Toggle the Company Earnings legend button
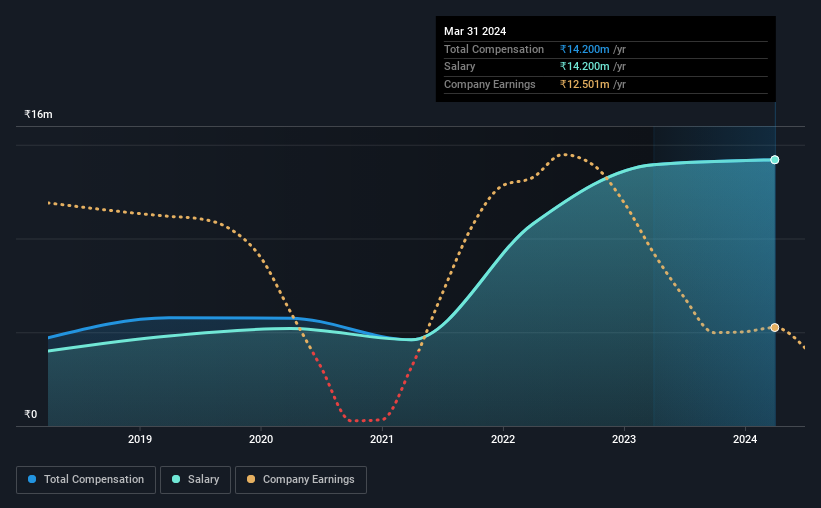The width and height of the screenshot is (821, 508). (x=301, y=480)
